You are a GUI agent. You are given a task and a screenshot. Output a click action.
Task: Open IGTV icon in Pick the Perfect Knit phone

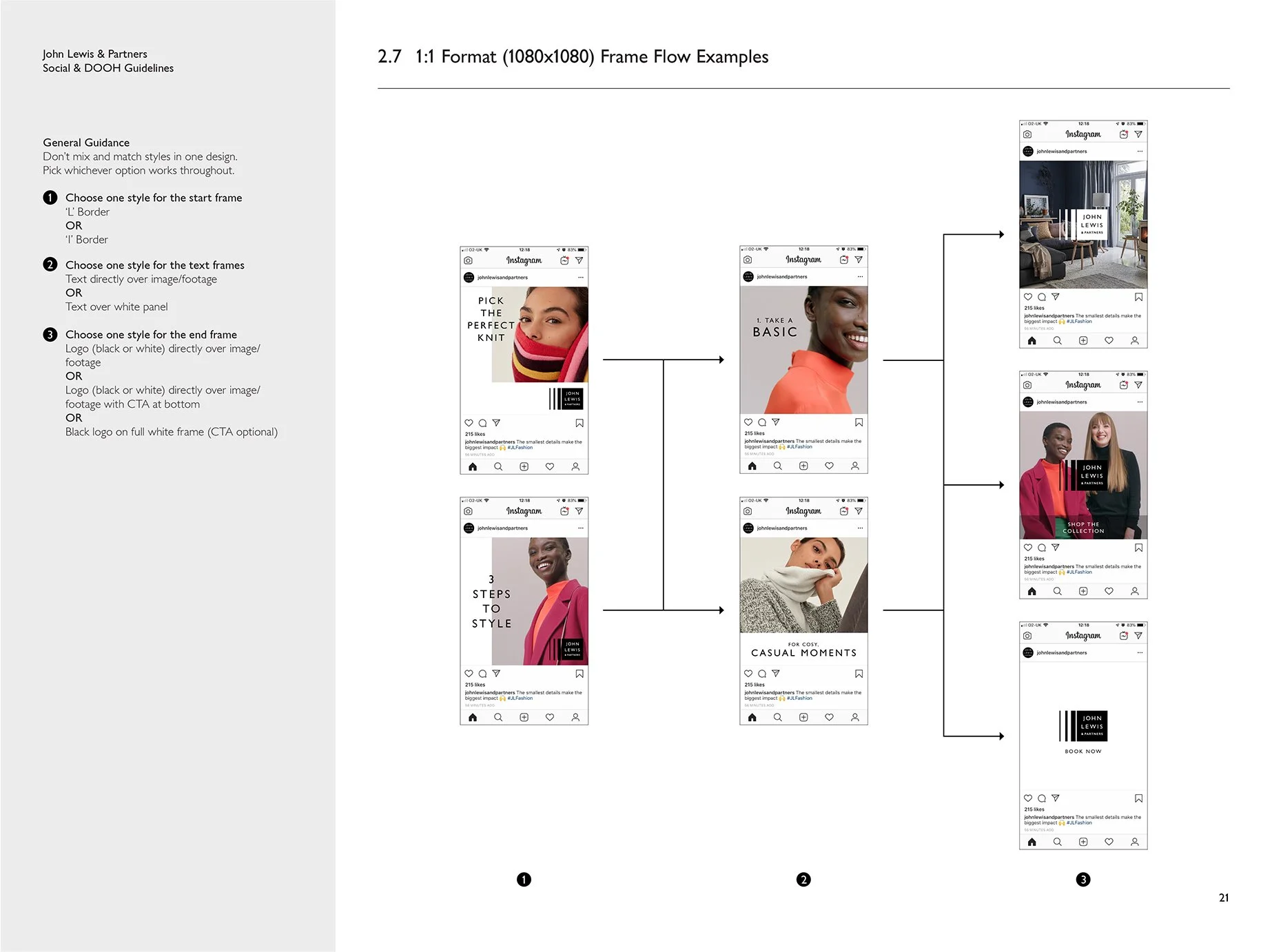coord(564,260)
